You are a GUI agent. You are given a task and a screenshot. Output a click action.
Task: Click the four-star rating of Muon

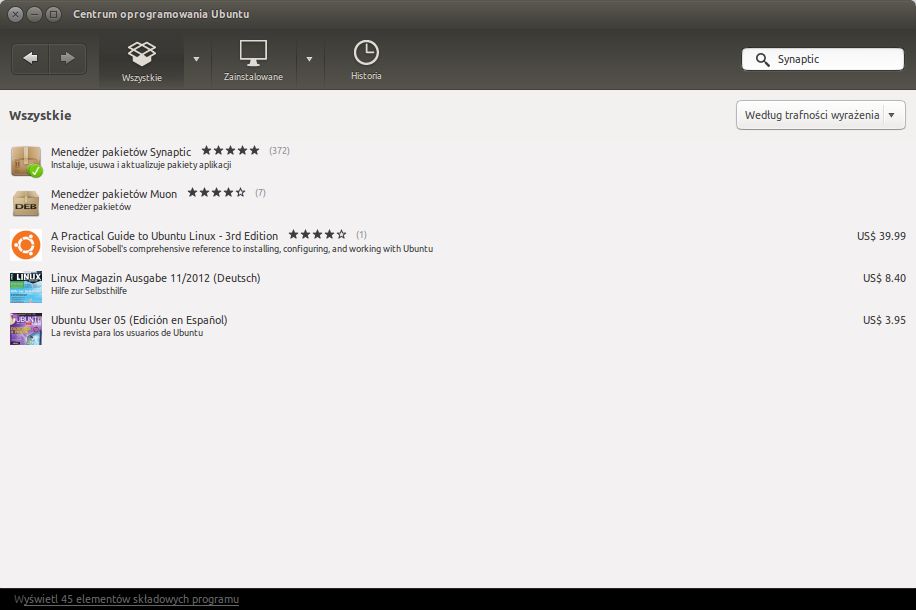coord(216,193)
